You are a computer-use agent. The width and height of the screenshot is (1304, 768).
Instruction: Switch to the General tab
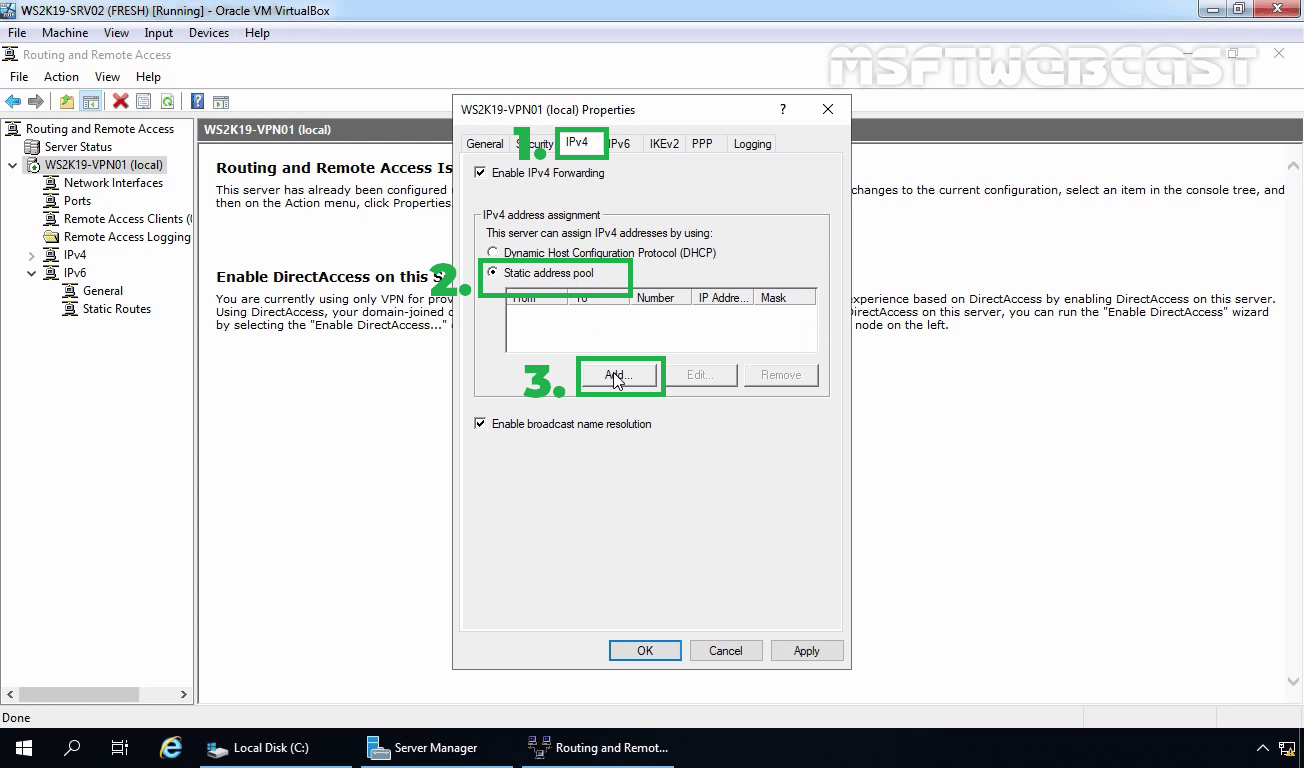tap(485, 144)
